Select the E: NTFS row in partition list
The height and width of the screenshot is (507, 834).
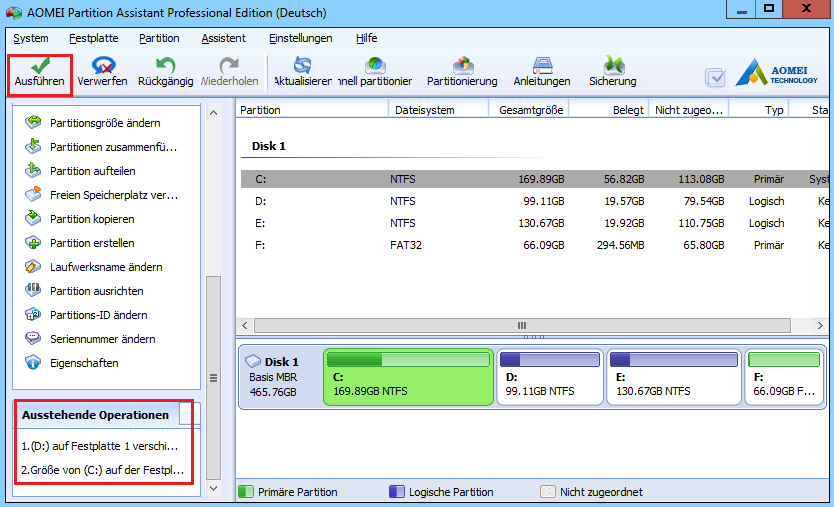(535, 223)
